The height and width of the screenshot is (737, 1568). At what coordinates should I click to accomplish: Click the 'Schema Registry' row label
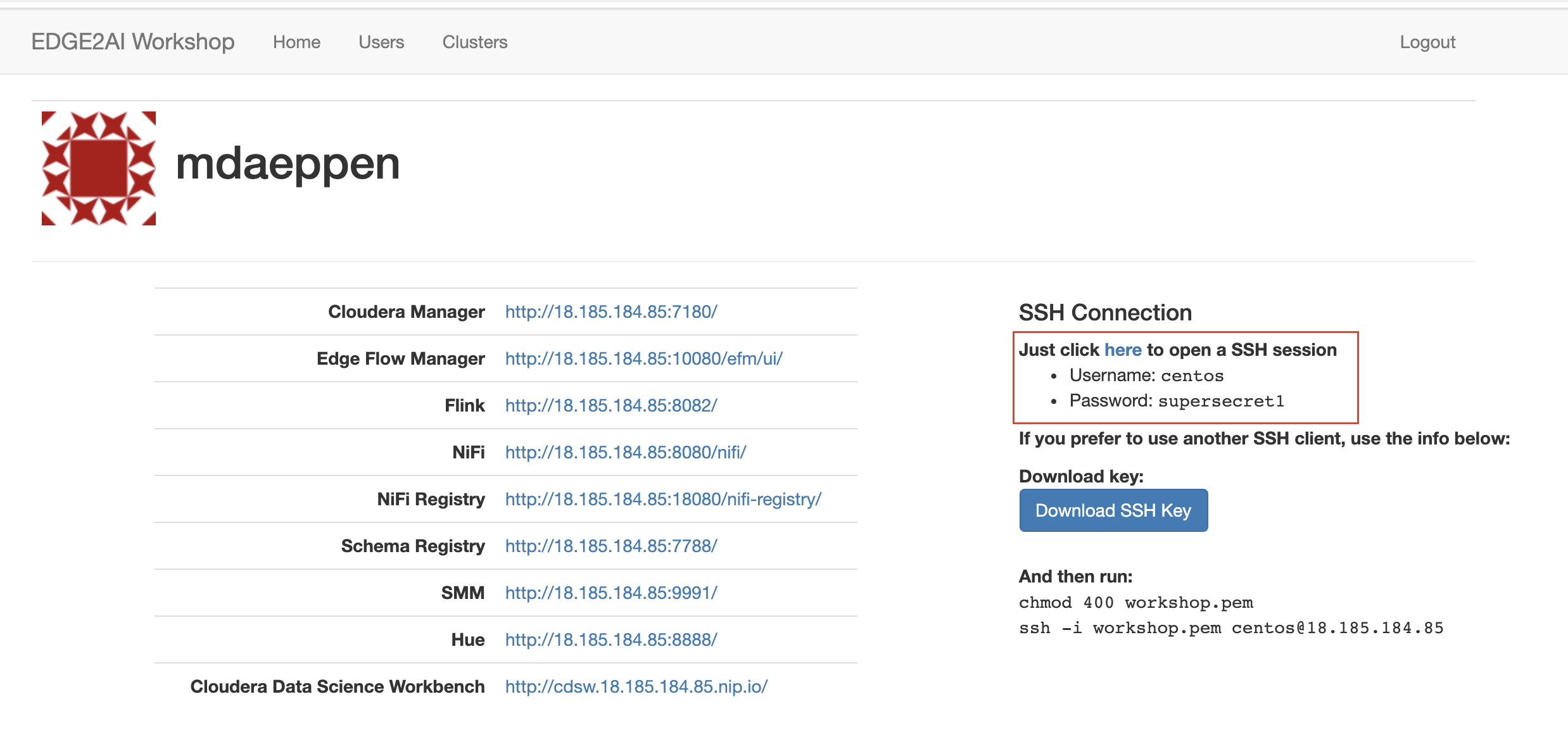coord(413,546)
